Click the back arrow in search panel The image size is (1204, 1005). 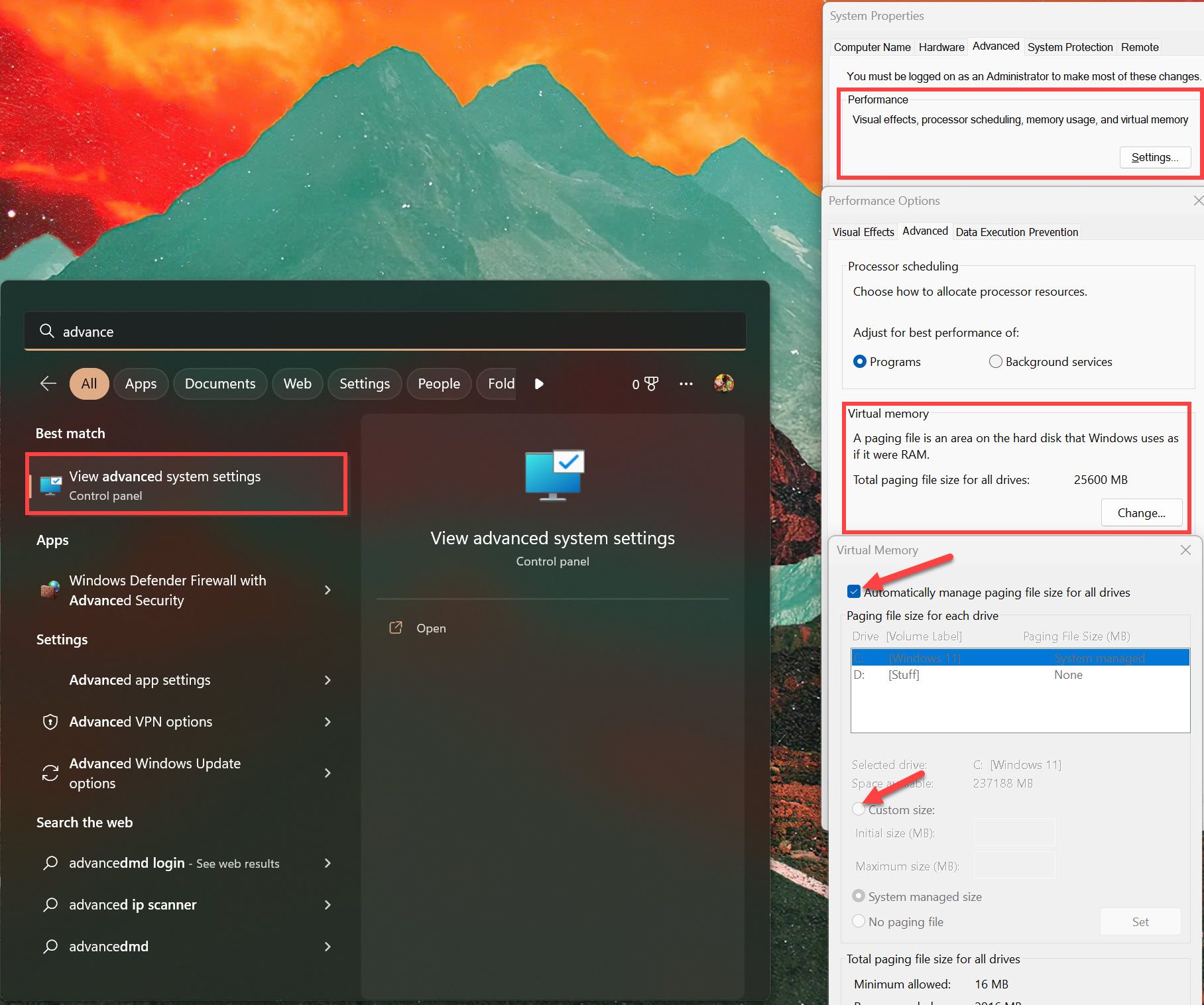coord(48,383)
